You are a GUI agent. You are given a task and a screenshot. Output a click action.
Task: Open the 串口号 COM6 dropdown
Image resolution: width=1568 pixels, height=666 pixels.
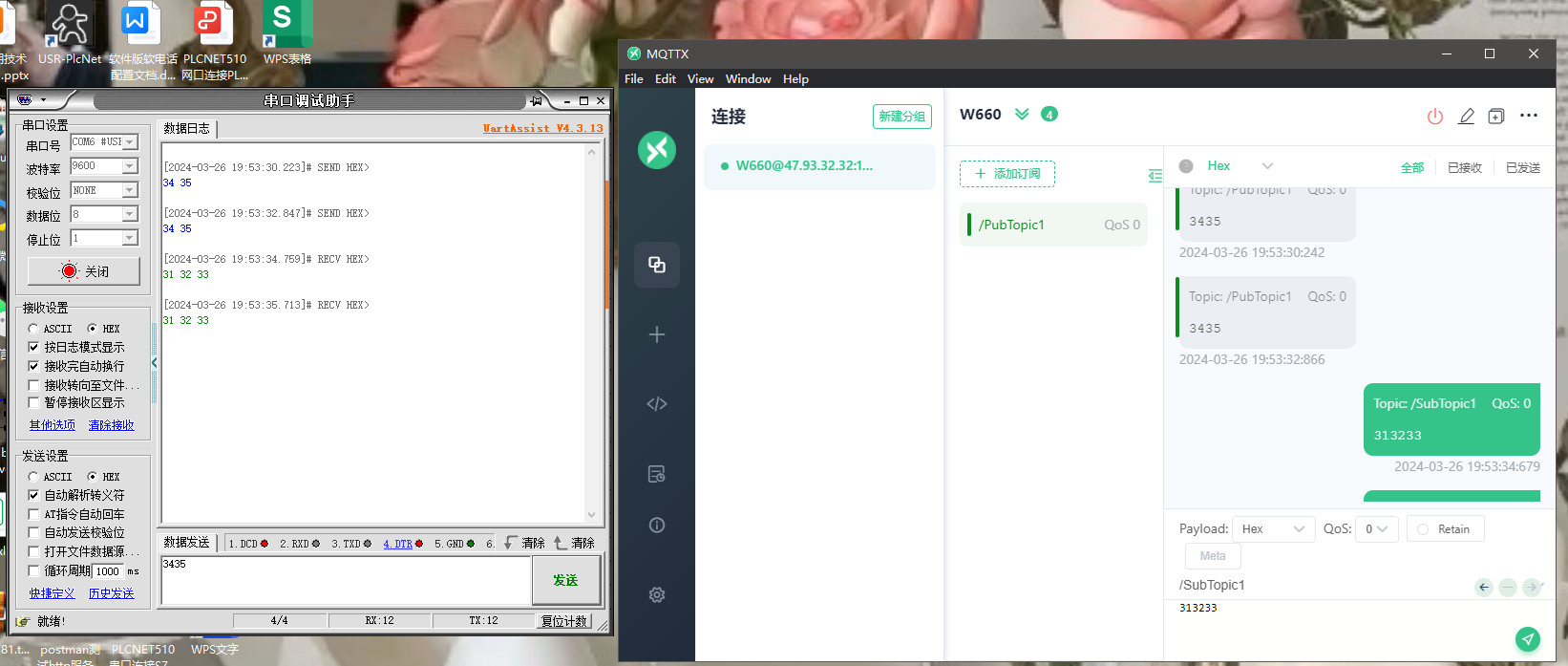(x=104, y=141)
